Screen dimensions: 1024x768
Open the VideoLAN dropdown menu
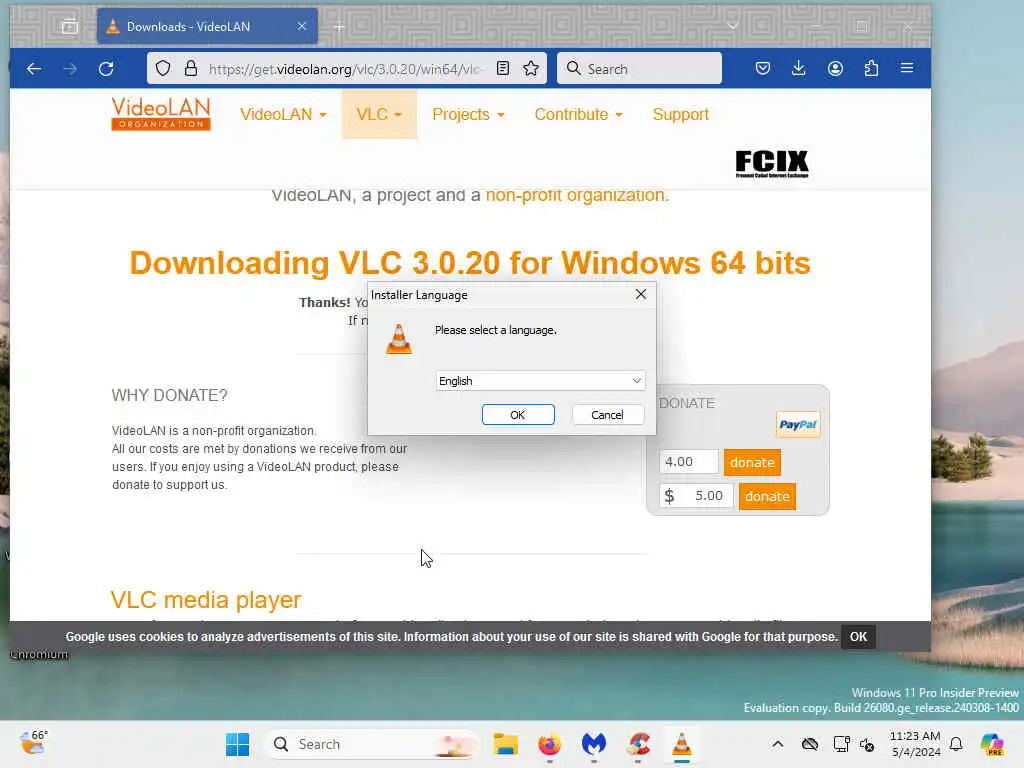point(283,114)
